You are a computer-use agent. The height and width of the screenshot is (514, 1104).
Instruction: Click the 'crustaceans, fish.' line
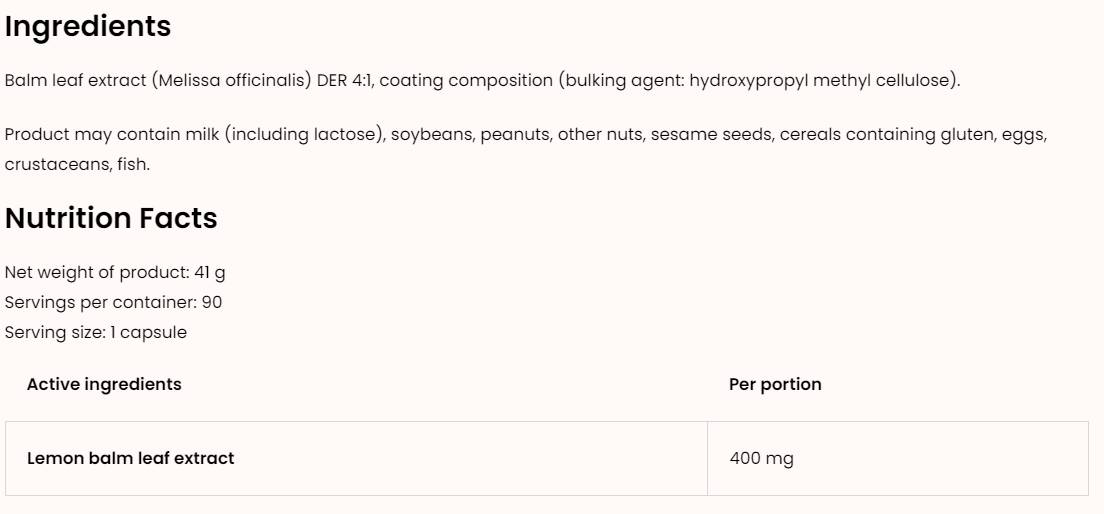pyautogui.click(x=77, y=164)
